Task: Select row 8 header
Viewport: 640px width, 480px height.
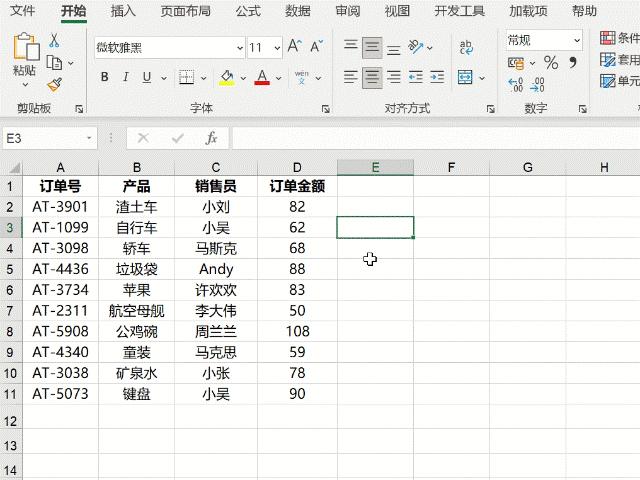Action: click(x=11, y=331)
